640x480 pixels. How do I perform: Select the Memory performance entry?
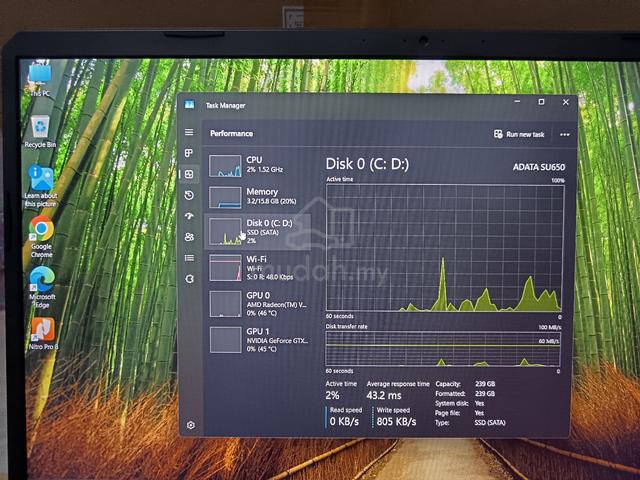[257, 197]
